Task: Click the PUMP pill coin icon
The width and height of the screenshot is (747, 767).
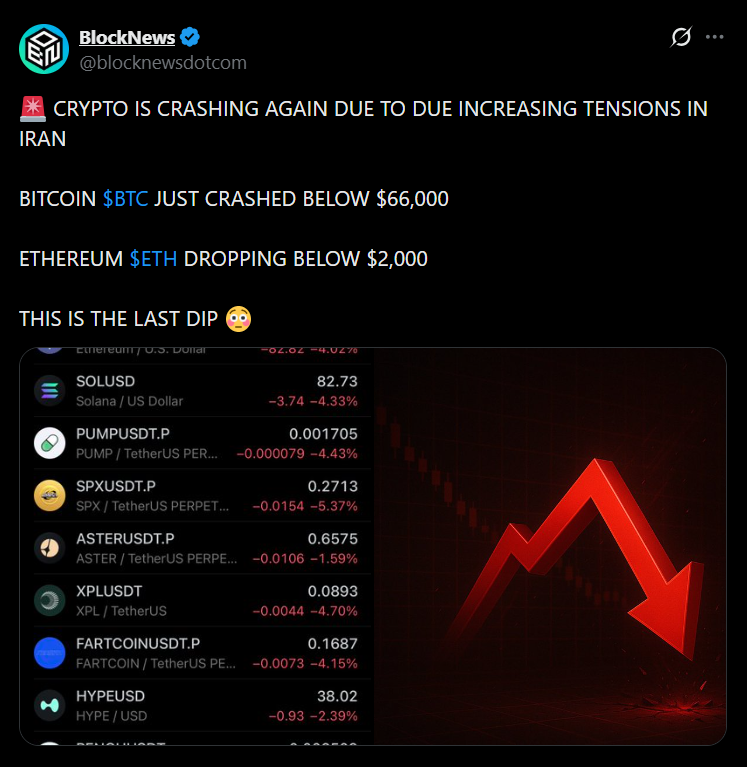Action: pyautogui.click(x=50, y=443)
